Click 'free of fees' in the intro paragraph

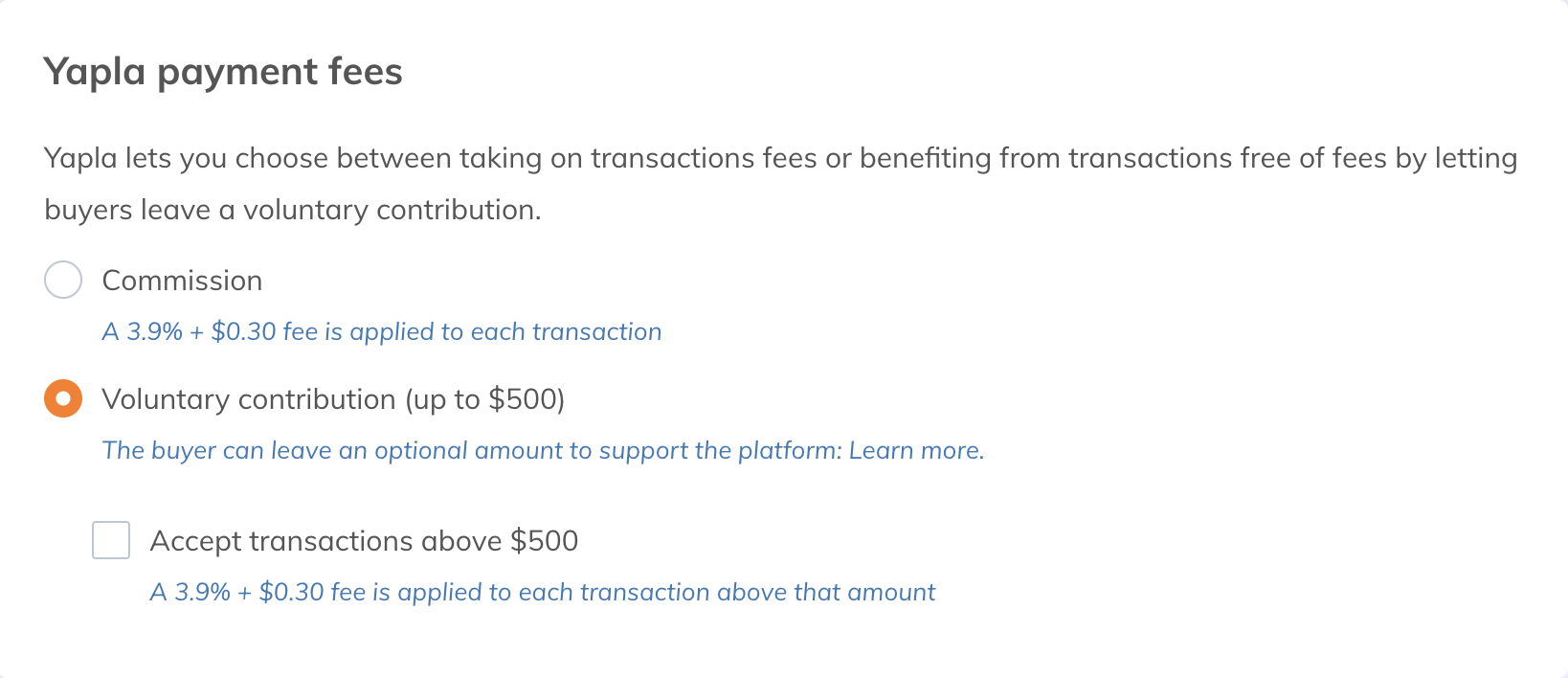point(1323,158)
